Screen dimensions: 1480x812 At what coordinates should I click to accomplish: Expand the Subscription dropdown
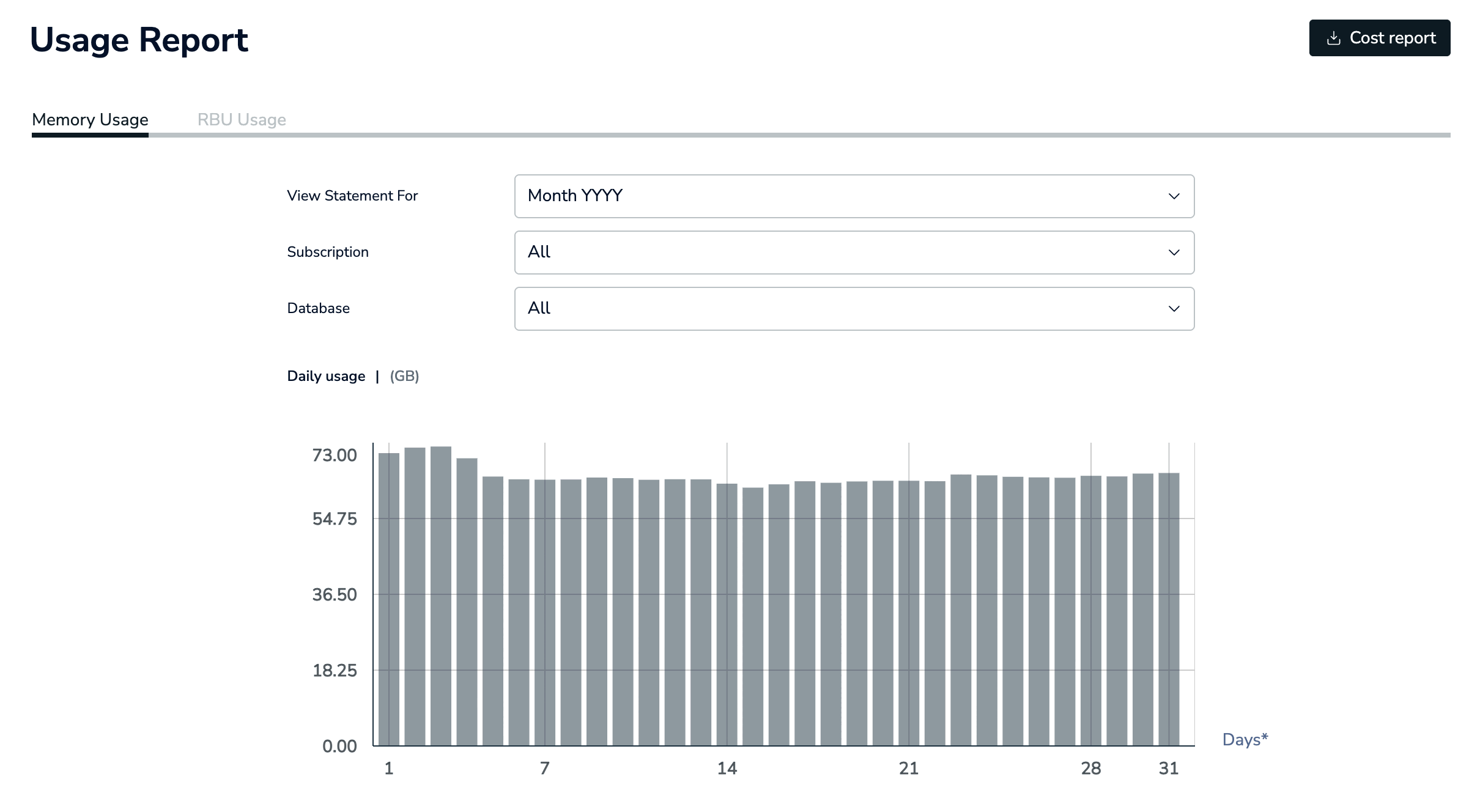point(854,253)
